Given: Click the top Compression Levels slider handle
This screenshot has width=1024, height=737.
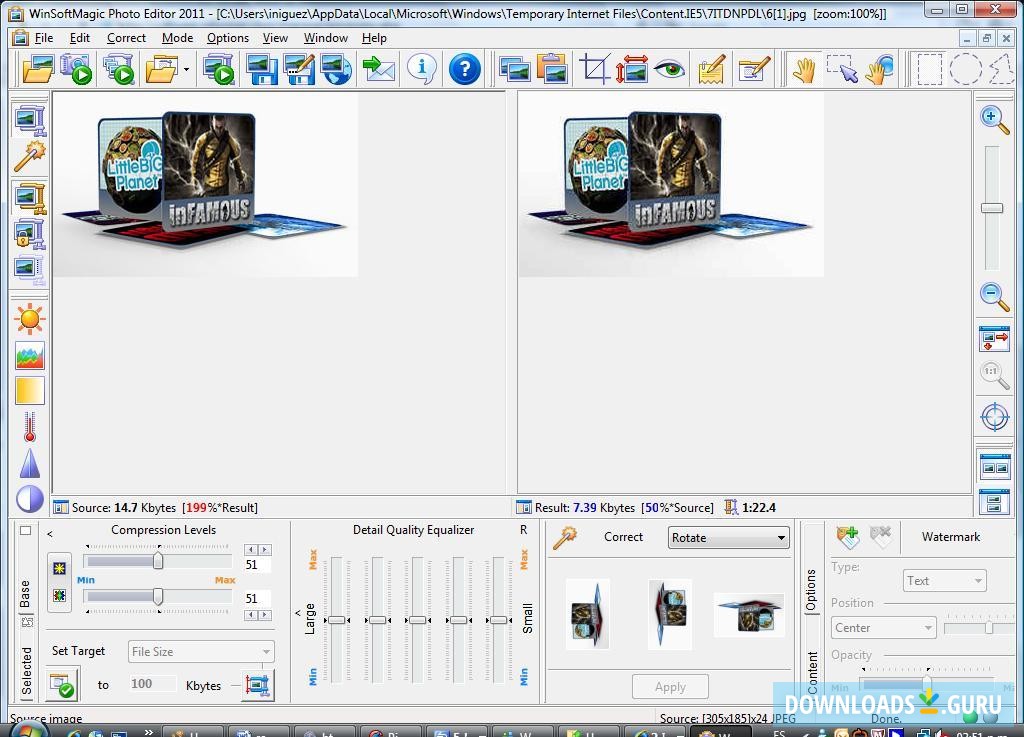Looking at the screenshot, I should point(158,561).
